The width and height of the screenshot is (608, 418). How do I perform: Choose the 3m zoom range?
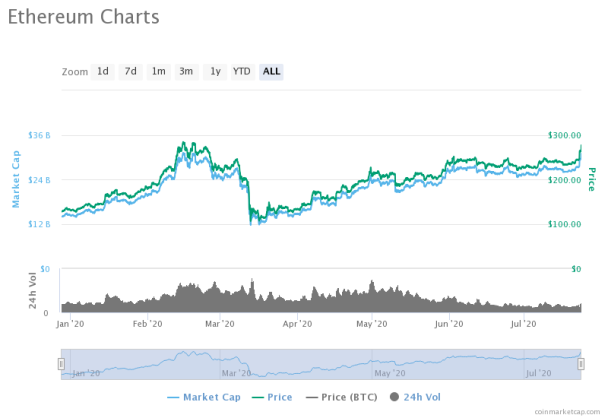click(187, 72)
